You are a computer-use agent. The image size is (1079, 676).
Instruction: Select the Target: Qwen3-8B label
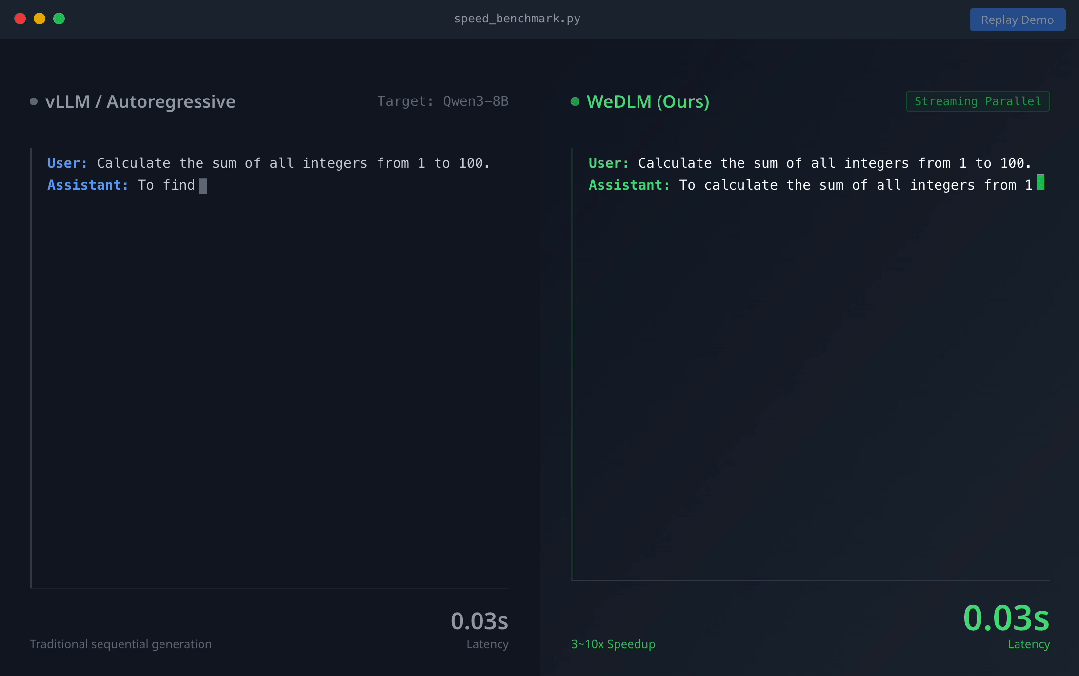pyautogui.click(x=443, y=101)
